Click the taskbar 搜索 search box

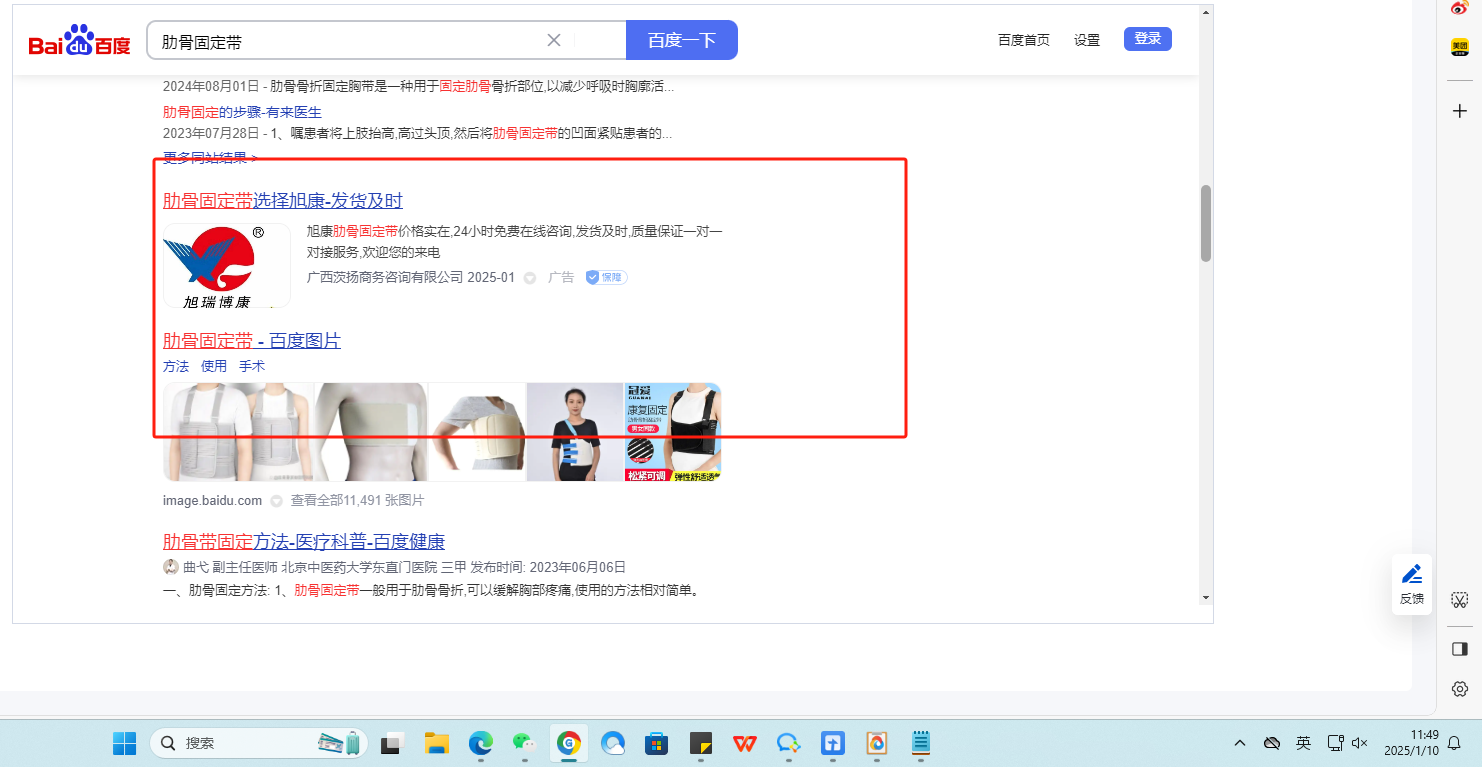259,743
